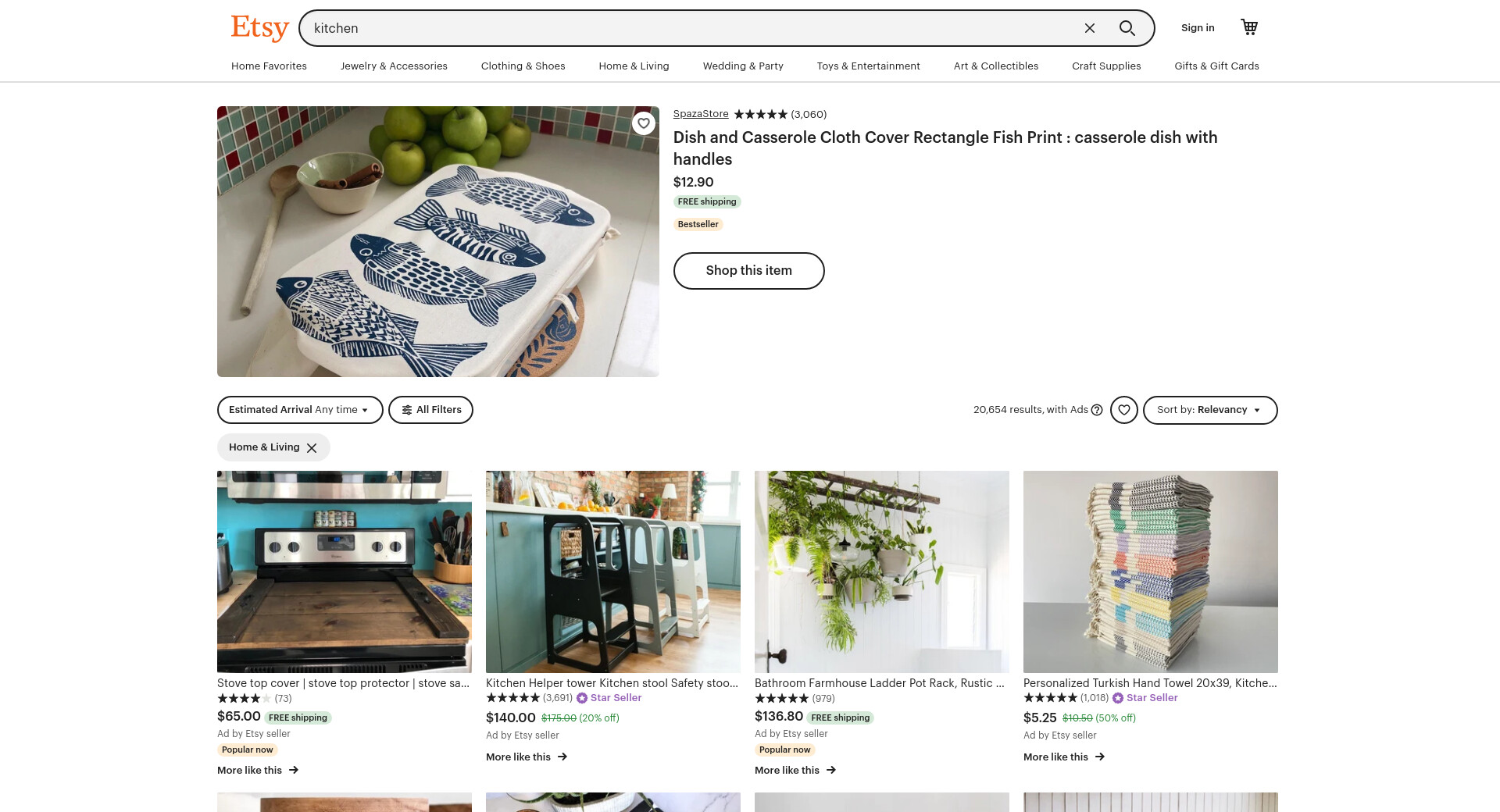Image resolution: width=1500 pixels, height=812 pixels.
Task: Click the magnifying glass search icon
Action: [x=1127, y=28]
